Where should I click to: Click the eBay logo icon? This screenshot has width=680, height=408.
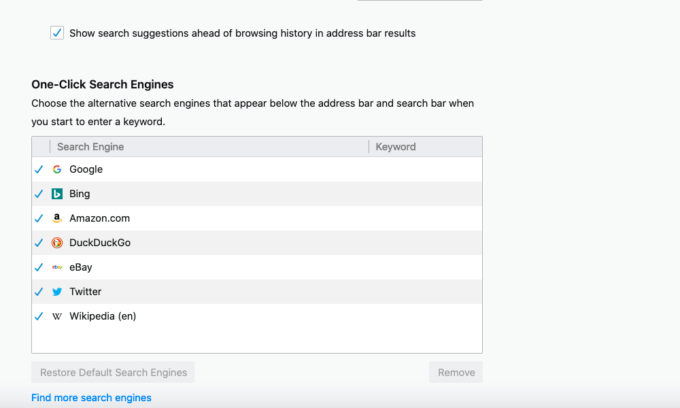[x=57, y=267]
